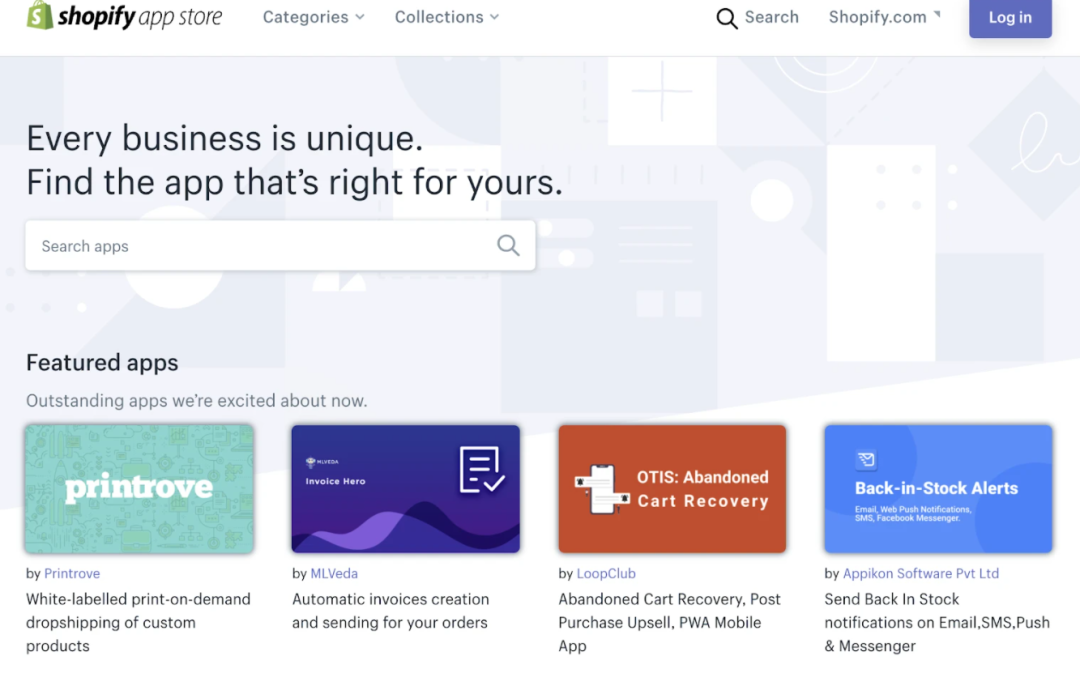
Task: Click the small mail icon on Back-in-Stock Alerts
Action: click(x=865, y=460)
